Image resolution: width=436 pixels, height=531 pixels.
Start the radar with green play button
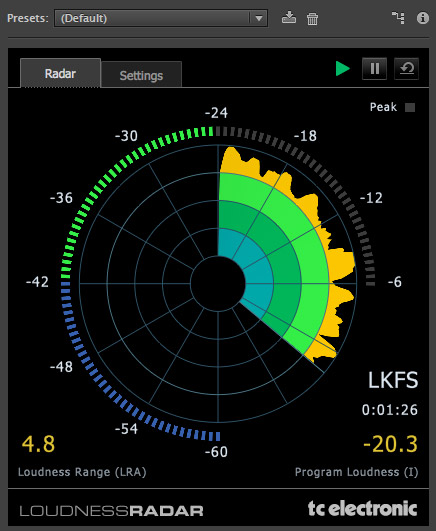tap(342, 69)
